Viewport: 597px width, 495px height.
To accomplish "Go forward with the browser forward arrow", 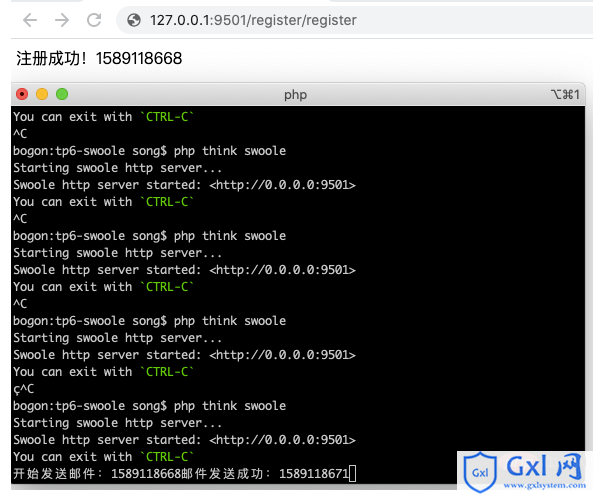I will [62, 20].
